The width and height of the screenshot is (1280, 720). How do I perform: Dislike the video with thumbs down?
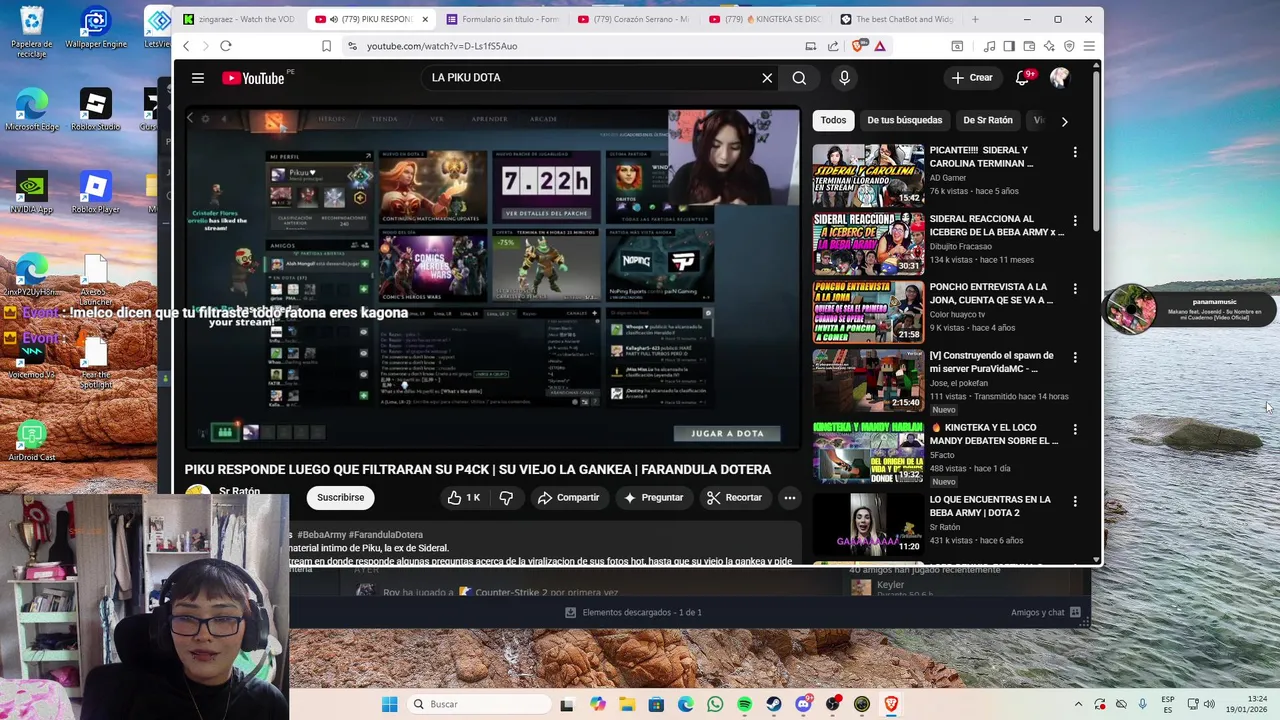506,497
